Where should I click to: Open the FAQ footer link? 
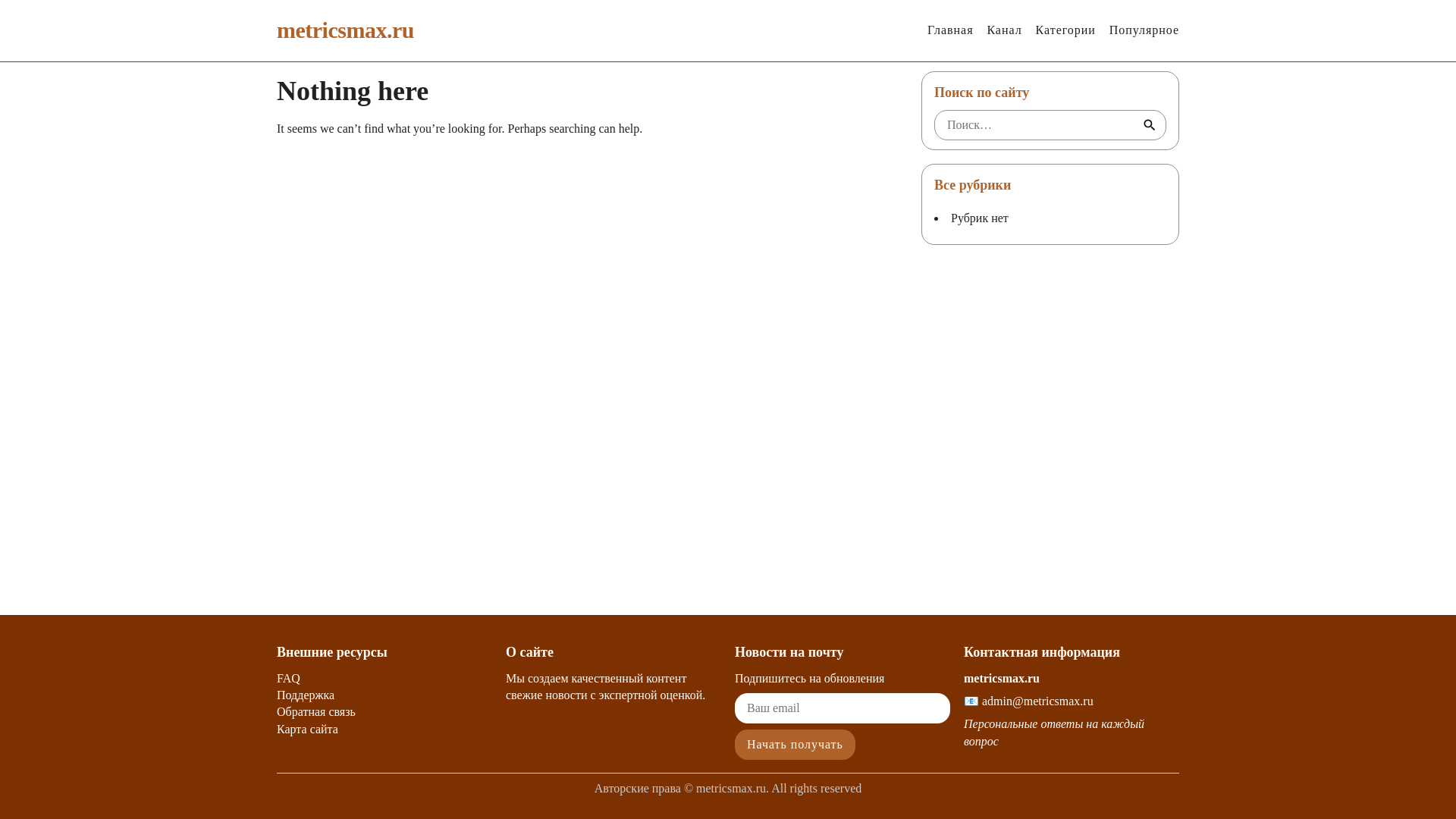coord(288,679)
